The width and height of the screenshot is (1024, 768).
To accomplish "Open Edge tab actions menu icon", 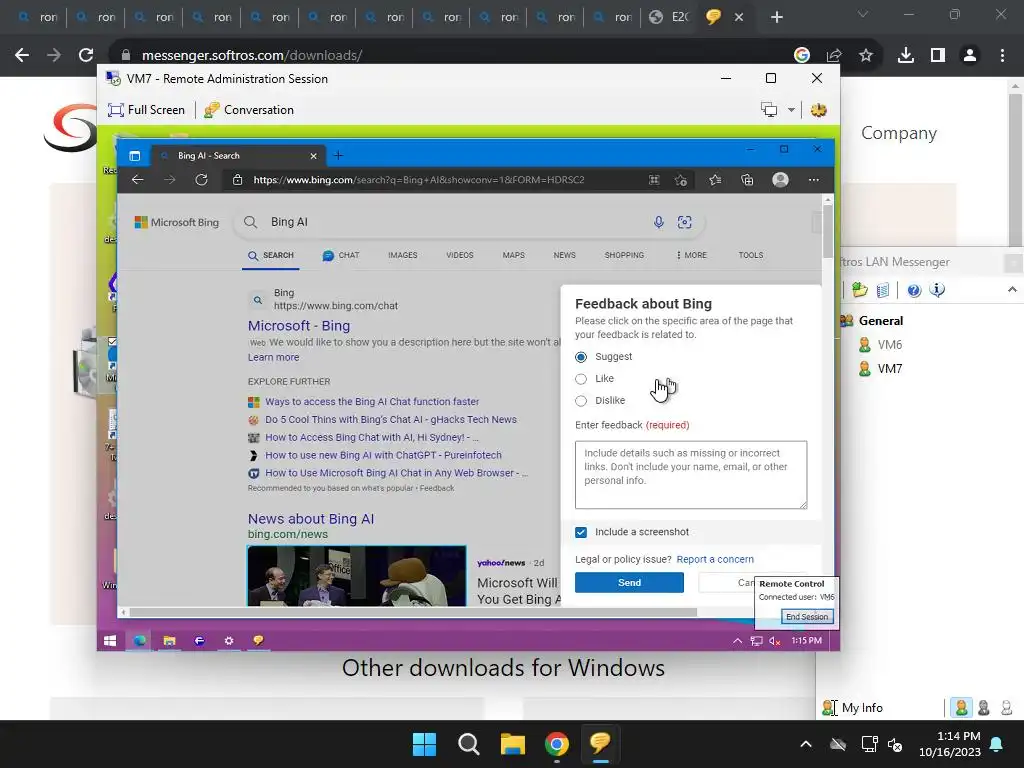I will [135, 155].
